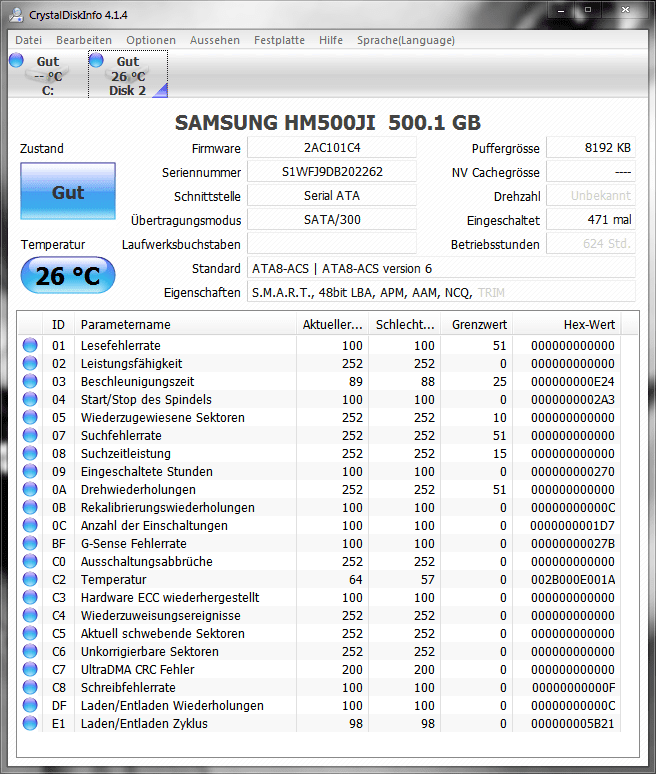Image resolution: width=656 pixels, height=774 pixels.
Task: Click status orb for Laden/Entladen Wiederholungen row
Action: (x=30, y=705)
